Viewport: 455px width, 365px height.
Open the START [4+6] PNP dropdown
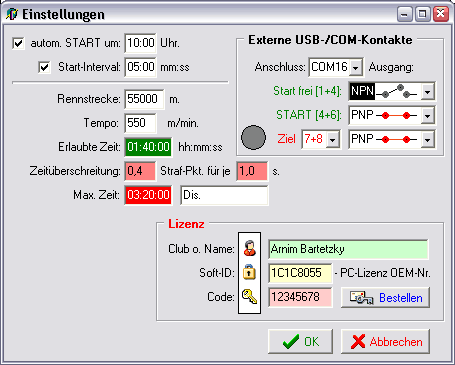[x=427, y=116]
